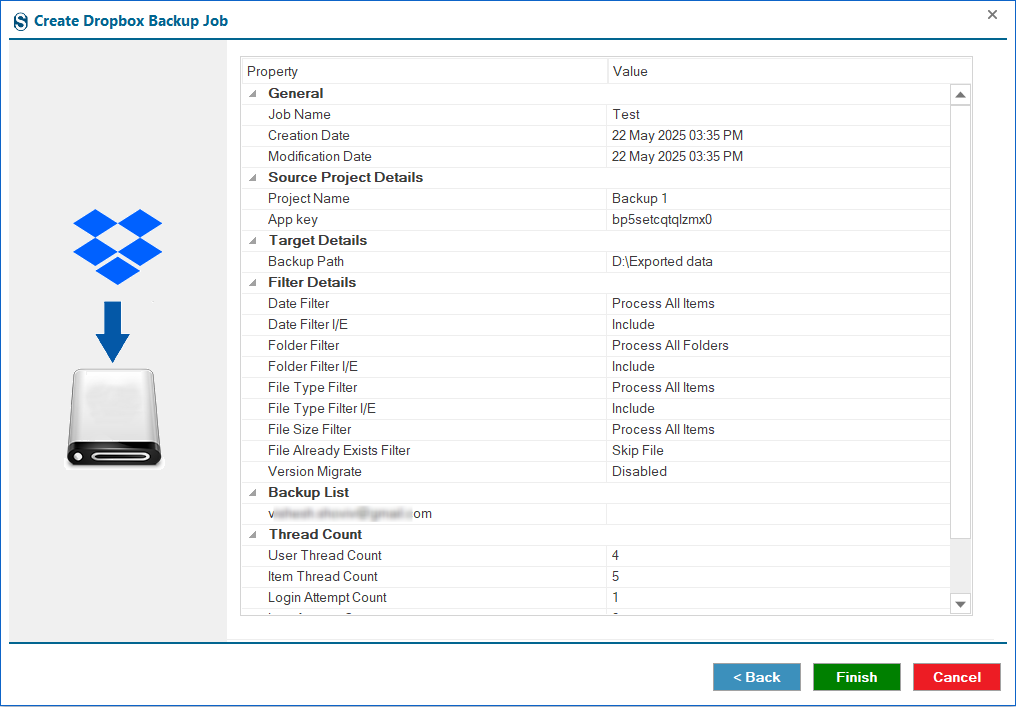Select the User Thread Count property

click(x=325, y=555)
